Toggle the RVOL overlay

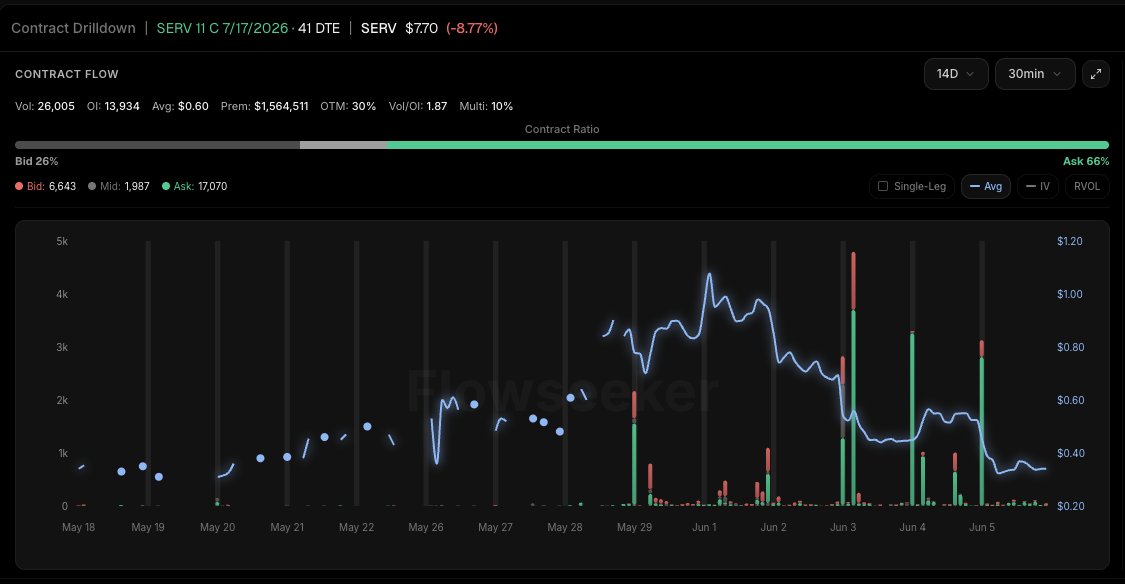(1087, 187)
